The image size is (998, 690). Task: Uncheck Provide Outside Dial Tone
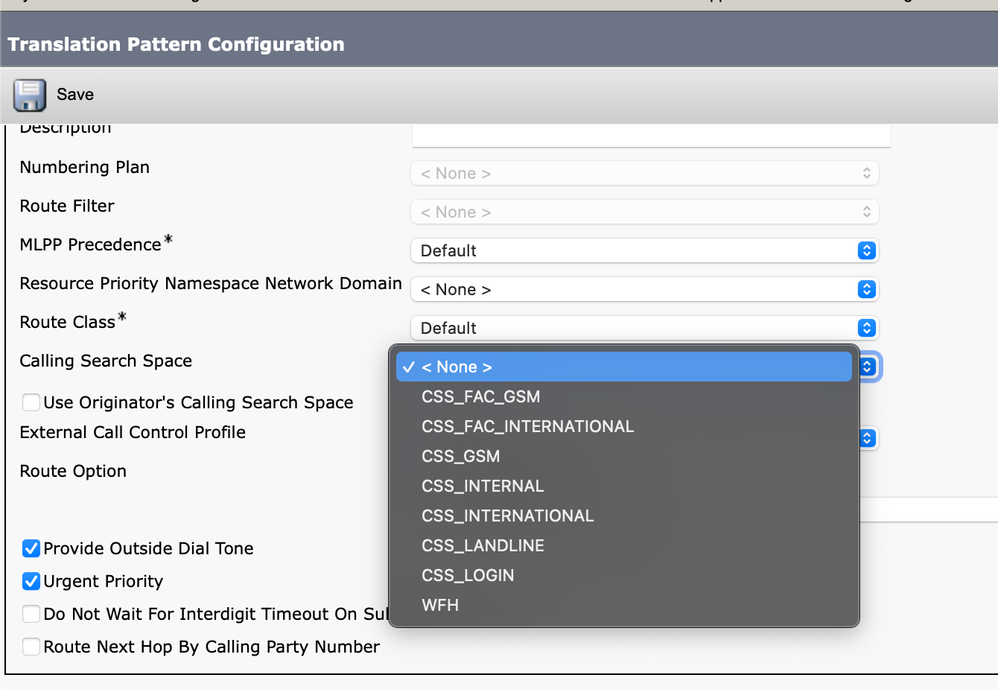pos(31,548)
